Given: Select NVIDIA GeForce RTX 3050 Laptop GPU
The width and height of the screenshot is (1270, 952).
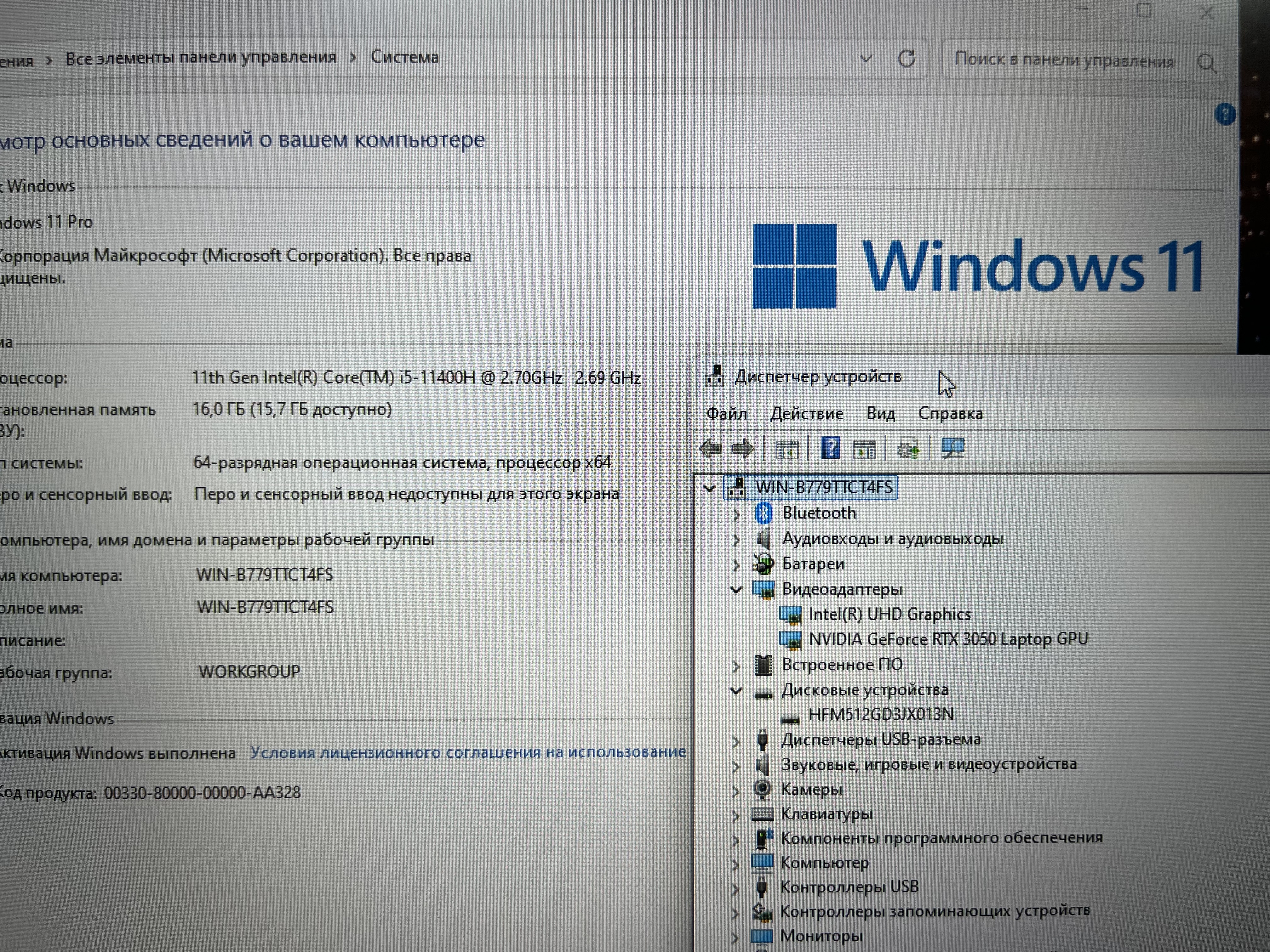Looking at the screenshot, I should tap(948, 639).
